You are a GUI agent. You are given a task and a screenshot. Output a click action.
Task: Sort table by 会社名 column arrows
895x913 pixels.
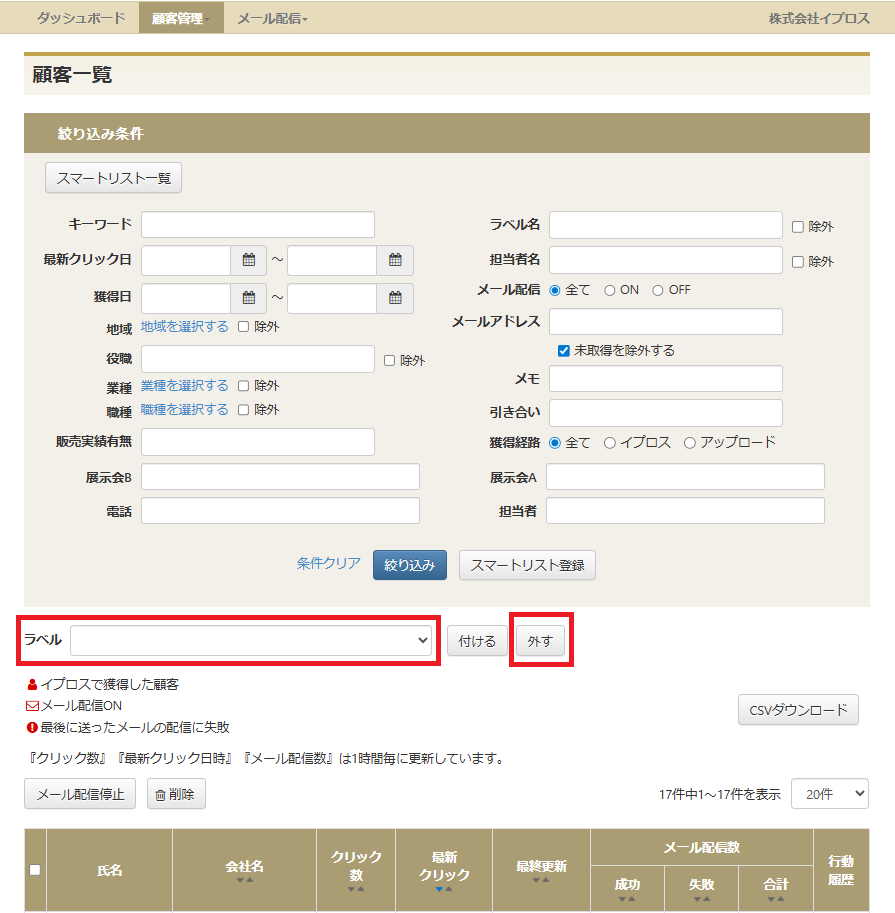(x=244, y=880)
